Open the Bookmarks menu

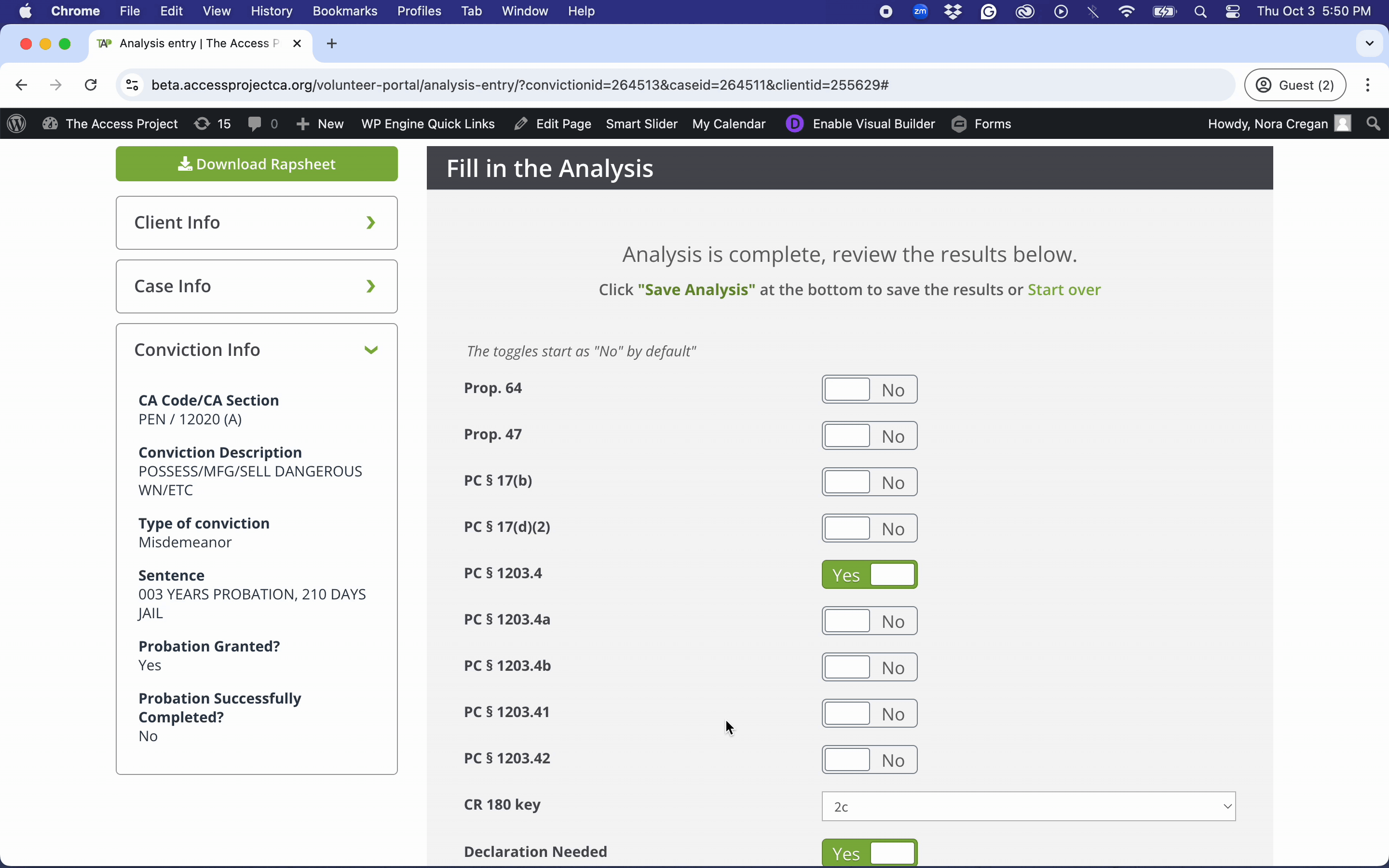click(345, 12)
